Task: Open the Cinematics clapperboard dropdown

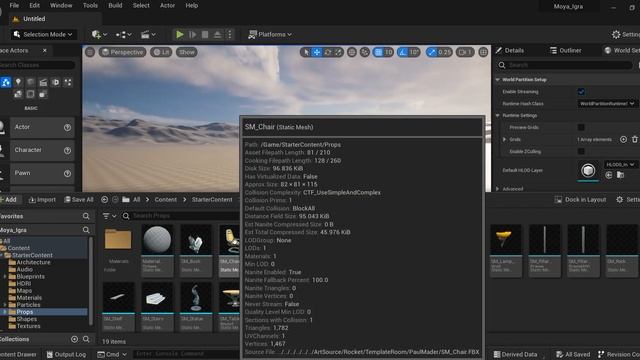Action: (148, 35)
